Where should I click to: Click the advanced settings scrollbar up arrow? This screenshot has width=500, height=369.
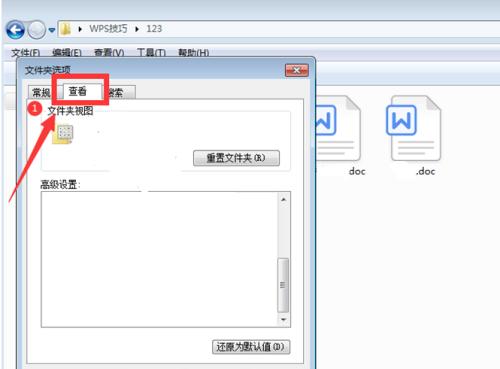point(283,199)
